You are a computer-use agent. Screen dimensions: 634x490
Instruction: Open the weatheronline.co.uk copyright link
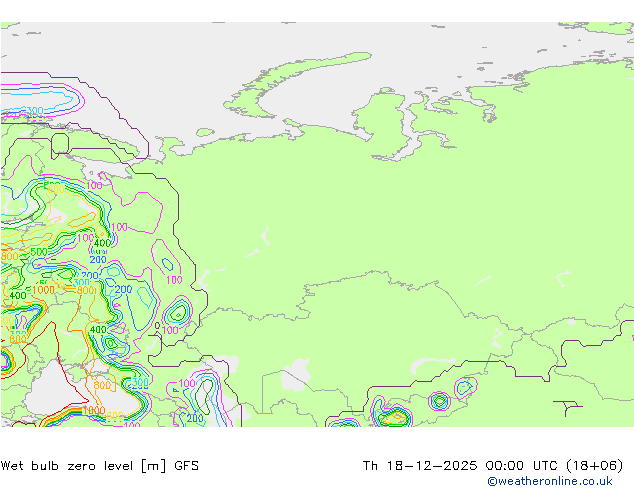[550, 481]
